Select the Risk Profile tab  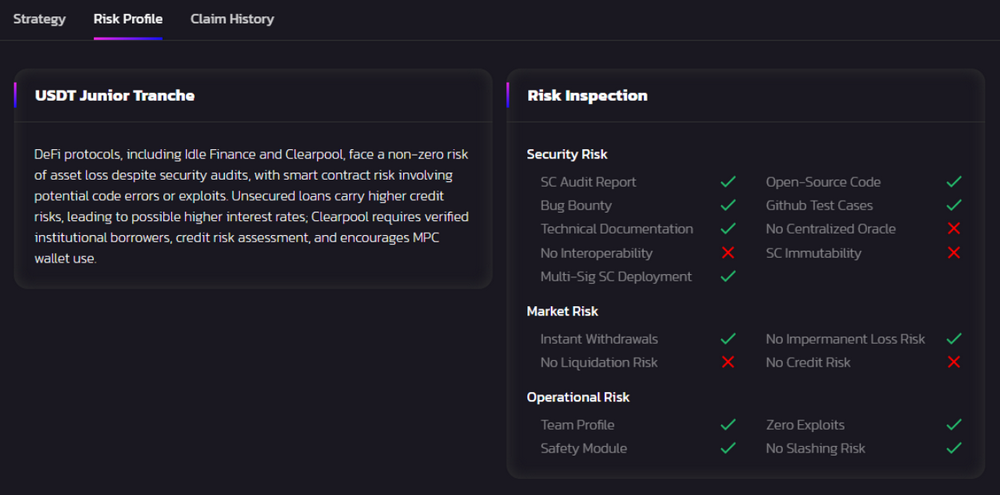coord(128,19)
